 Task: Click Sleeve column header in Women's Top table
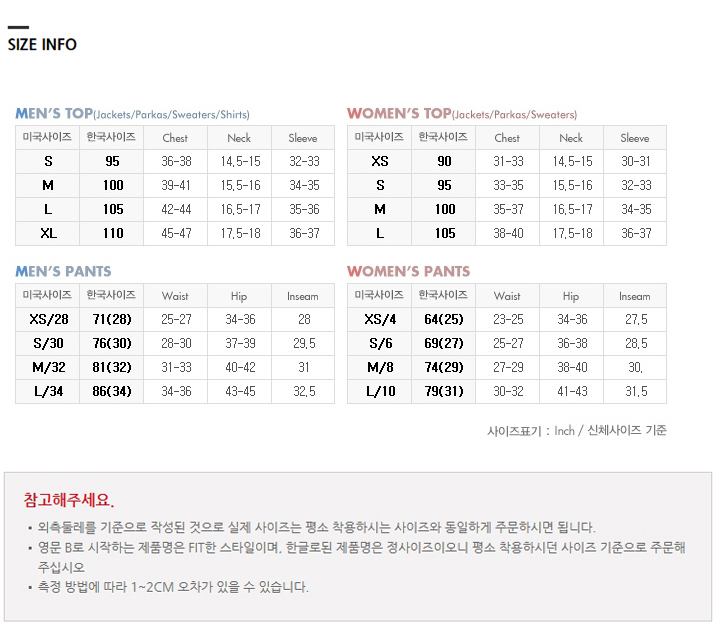[635, 138]
